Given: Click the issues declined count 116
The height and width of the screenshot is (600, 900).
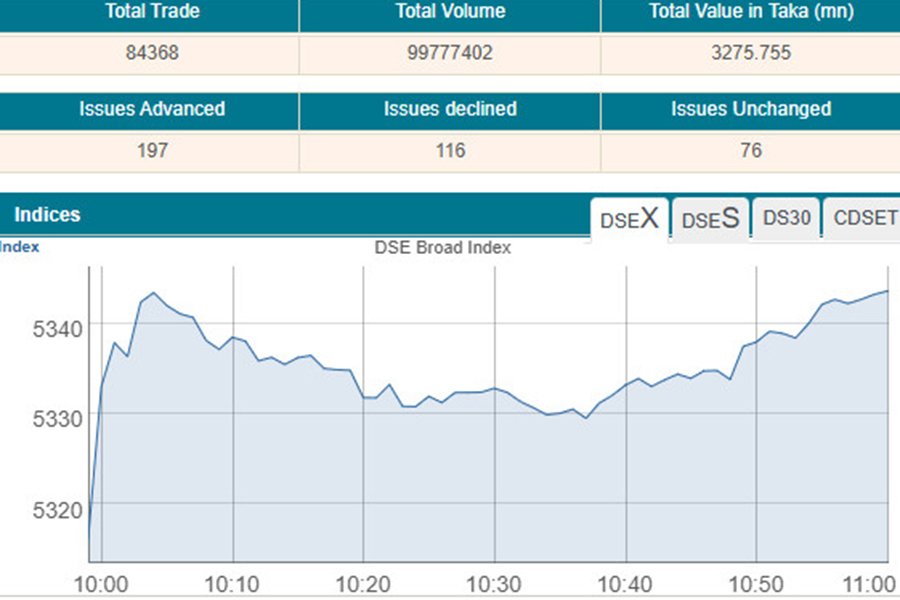Looking at the screenshot, I should click(450, 151).
